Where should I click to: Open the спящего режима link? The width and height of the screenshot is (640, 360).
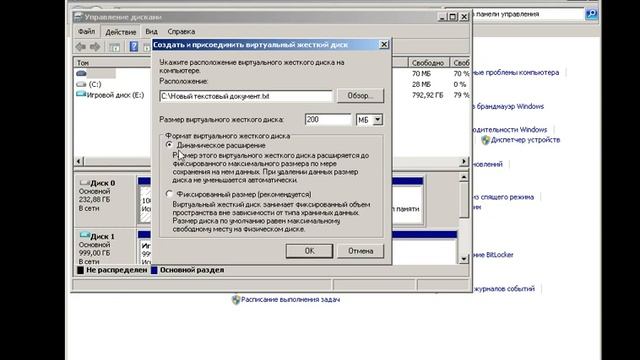point(504,197)
